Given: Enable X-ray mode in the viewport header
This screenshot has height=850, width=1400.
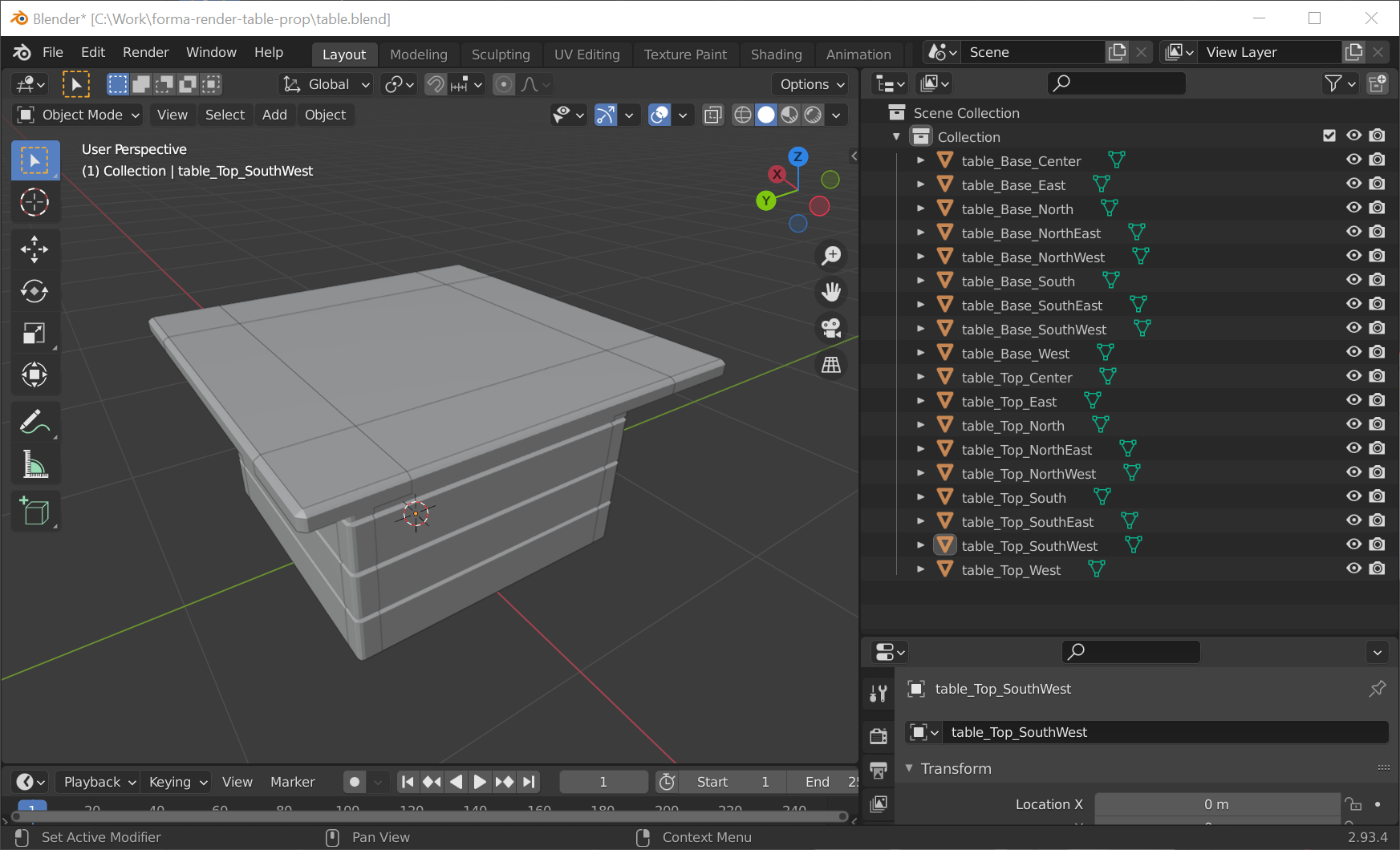Looking at the screenshot, I should click(712, 115).
